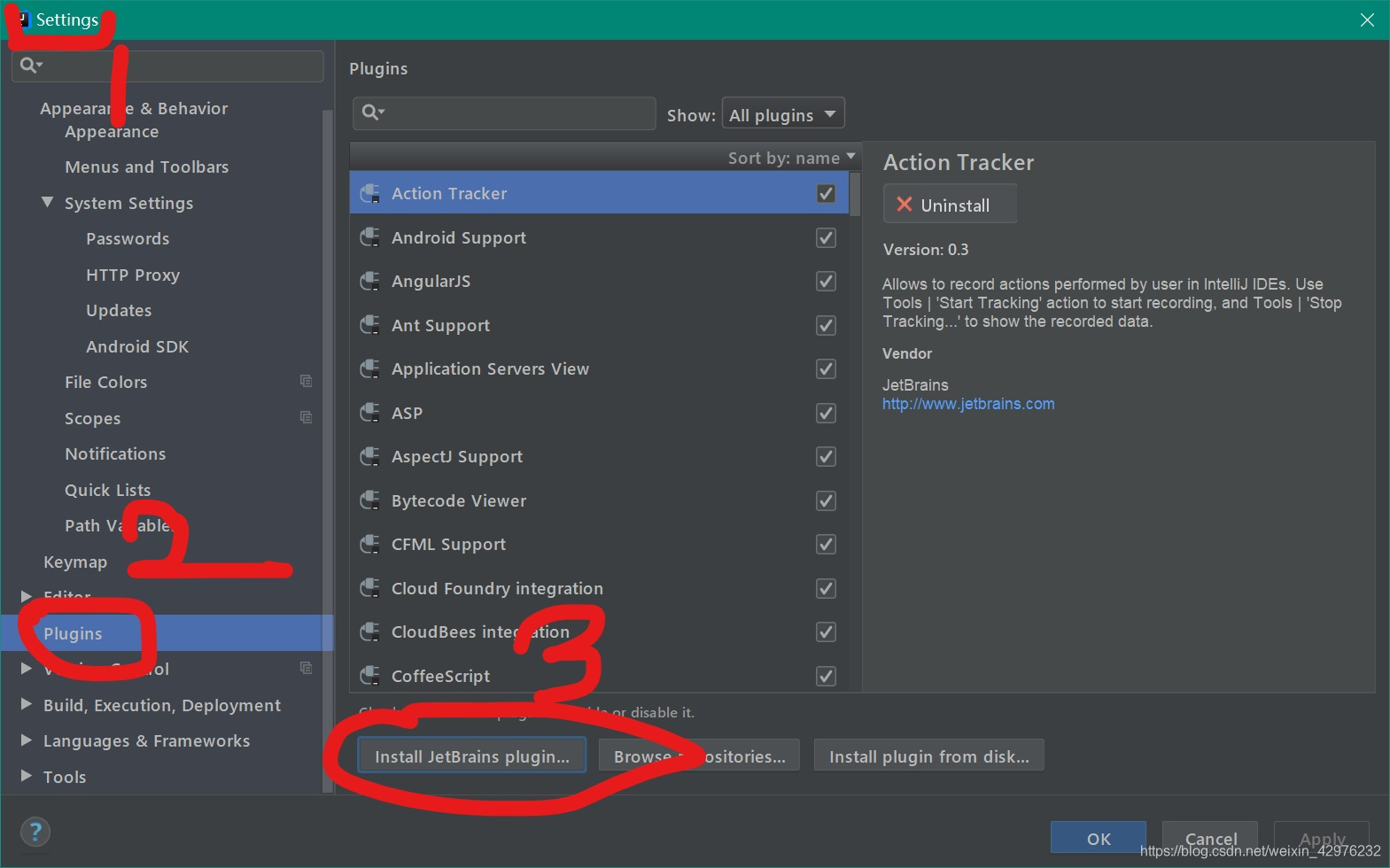Uncheck the ASP plugin checkbox
The height and width of the screenshot is (868, 1390).
826,413
